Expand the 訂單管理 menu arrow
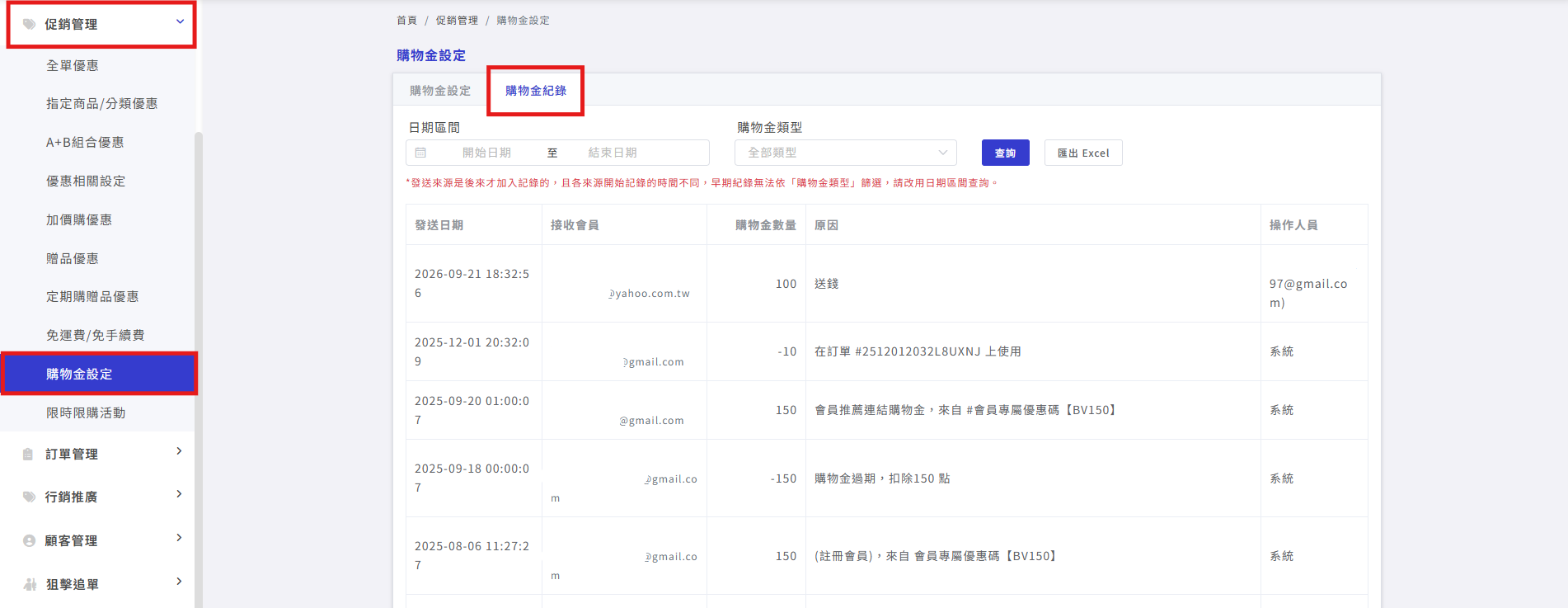The width and height of the screenshot is (1568, 608). point(179,451)
